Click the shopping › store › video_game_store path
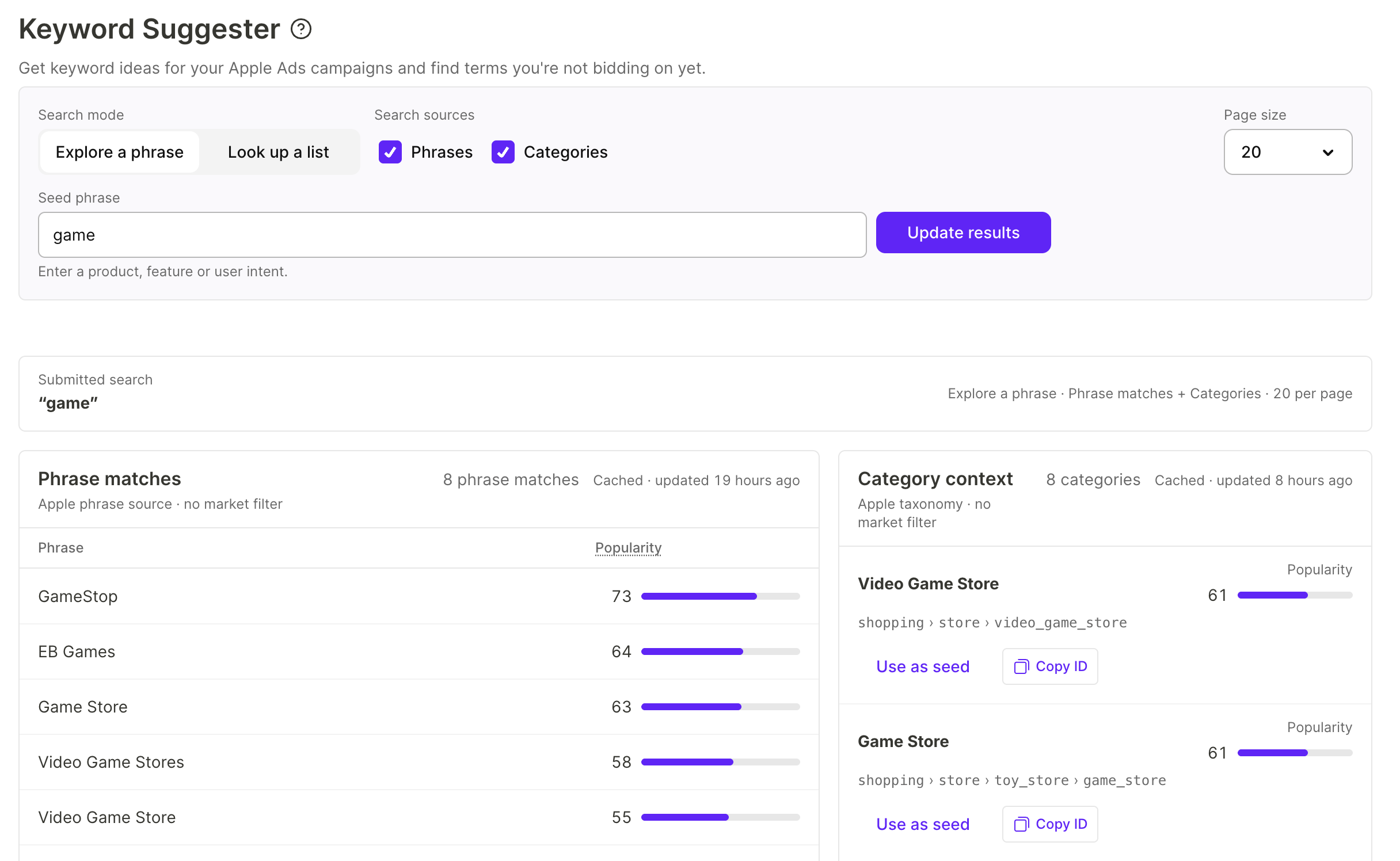 (x=992, y=623)
